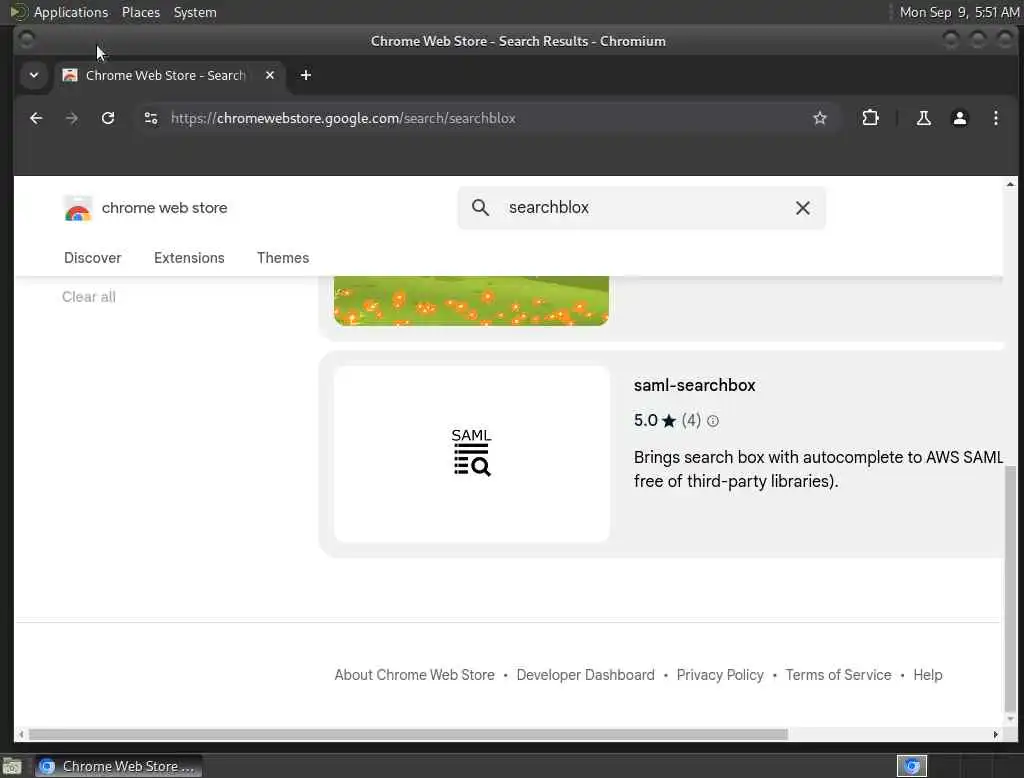The height and width of the screenshot is (778, 1024).
Task: Open Developer Dashboard link
Action: tap(585, 675)
